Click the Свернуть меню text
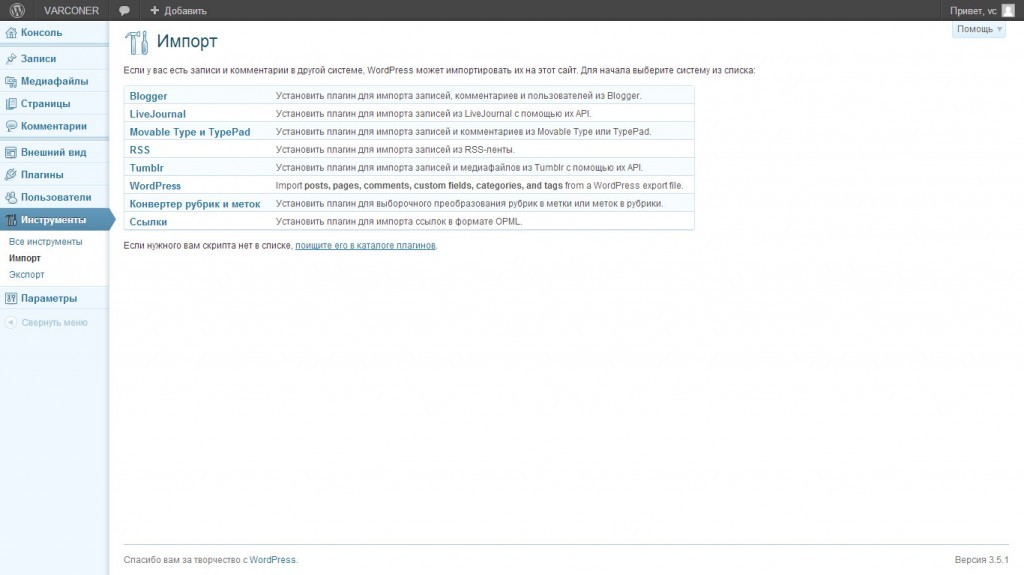 54,323
